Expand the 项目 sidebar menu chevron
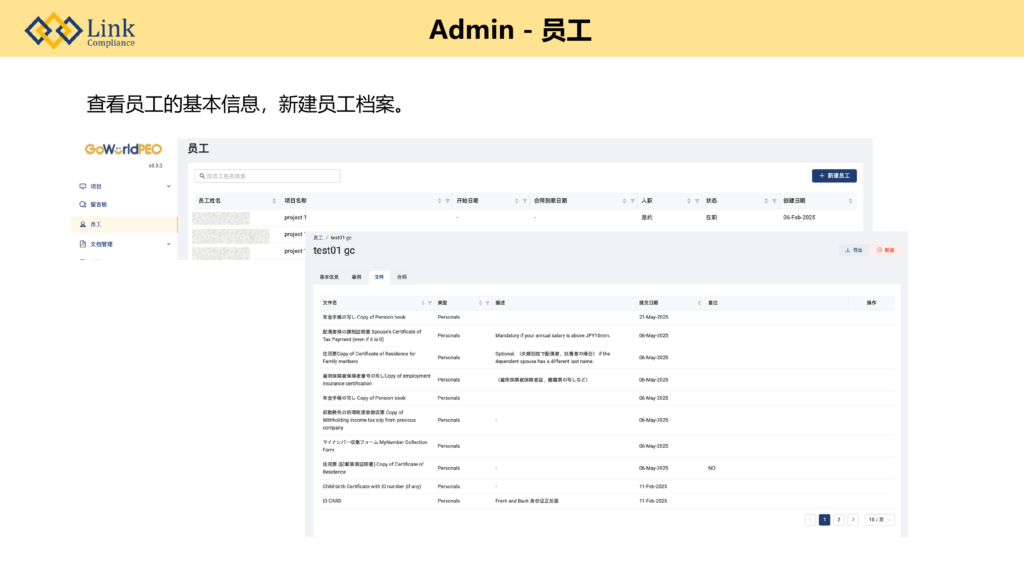Image resolution: width=1024 pixels, height=576 pixels. coord(168,186)
